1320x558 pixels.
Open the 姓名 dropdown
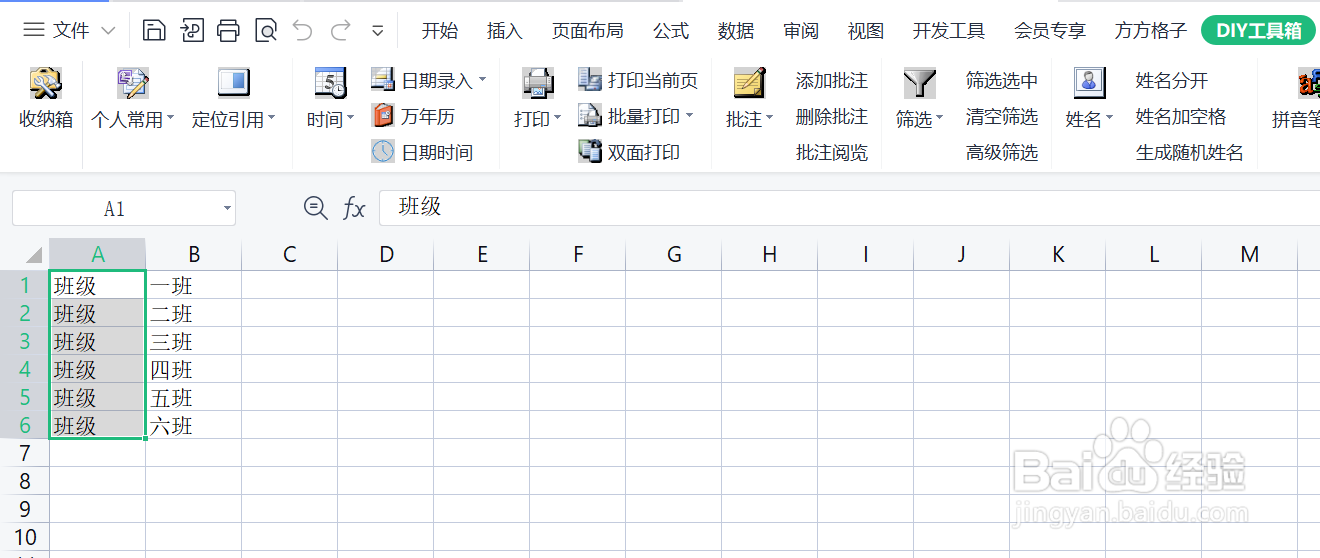click(1090, 100)
